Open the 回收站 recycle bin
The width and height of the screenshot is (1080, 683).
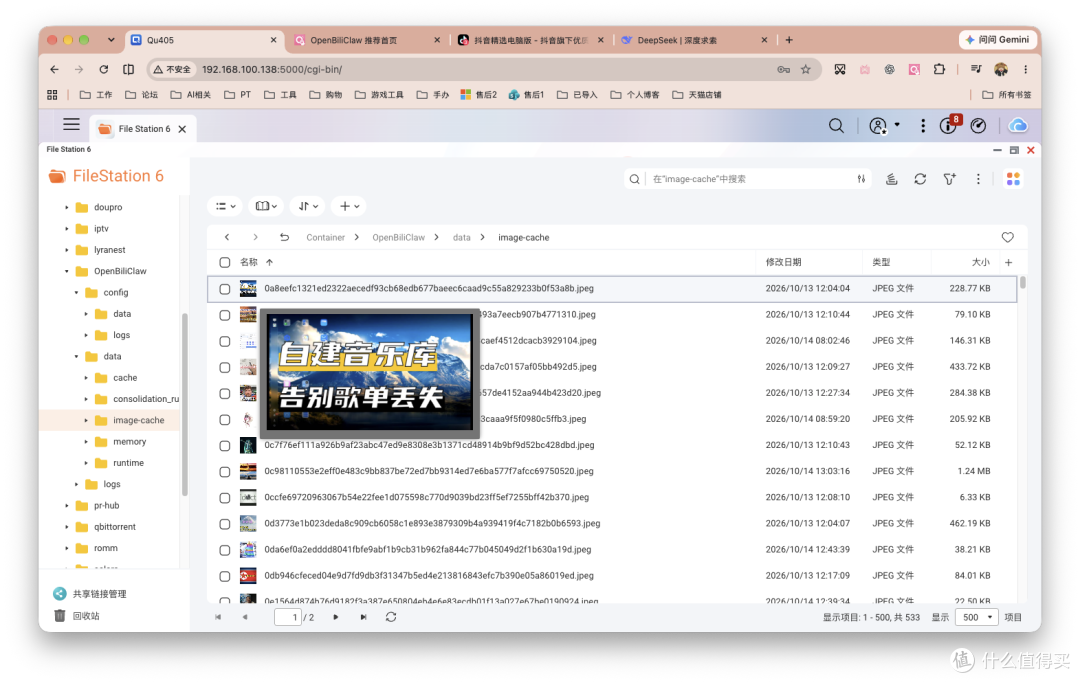(77, 616)
